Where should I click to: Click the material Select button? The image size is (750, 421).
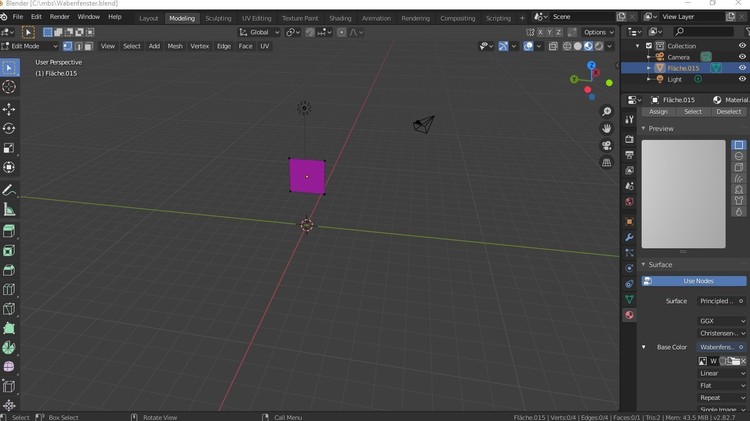tap(693, 111)
